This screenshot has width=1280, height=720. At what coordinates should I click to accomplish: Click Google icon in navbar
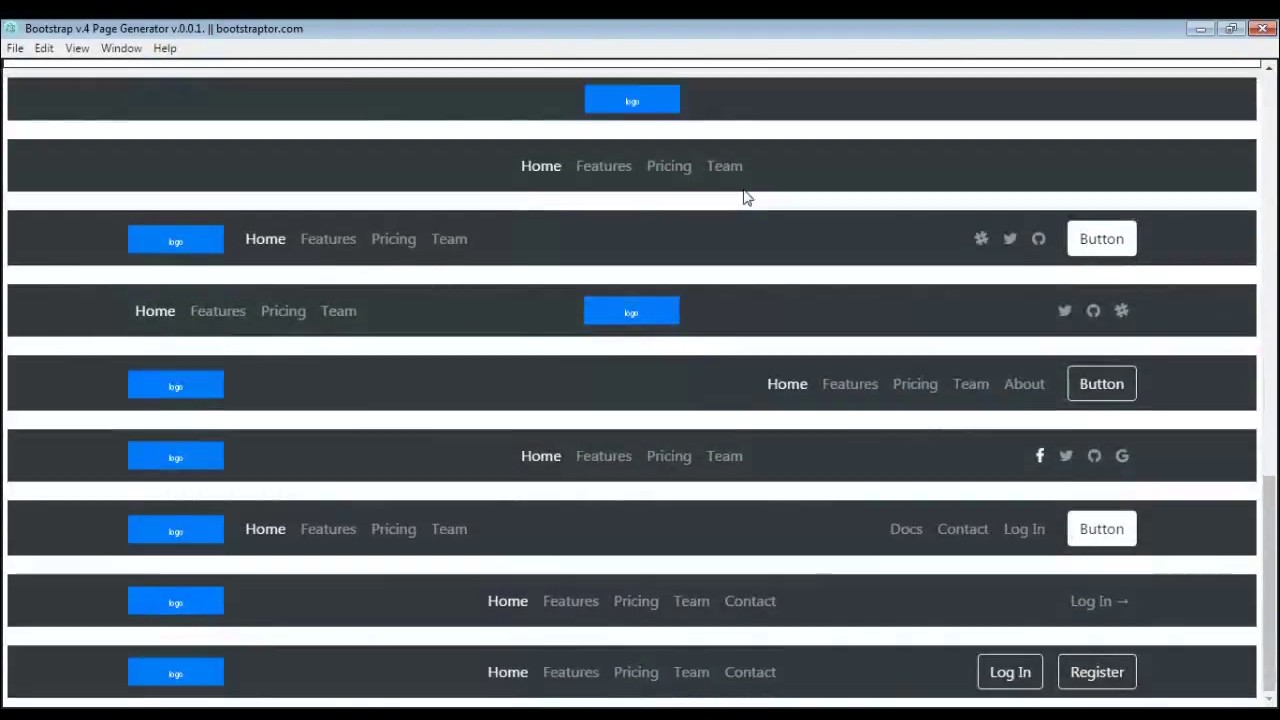(1122, 456)
